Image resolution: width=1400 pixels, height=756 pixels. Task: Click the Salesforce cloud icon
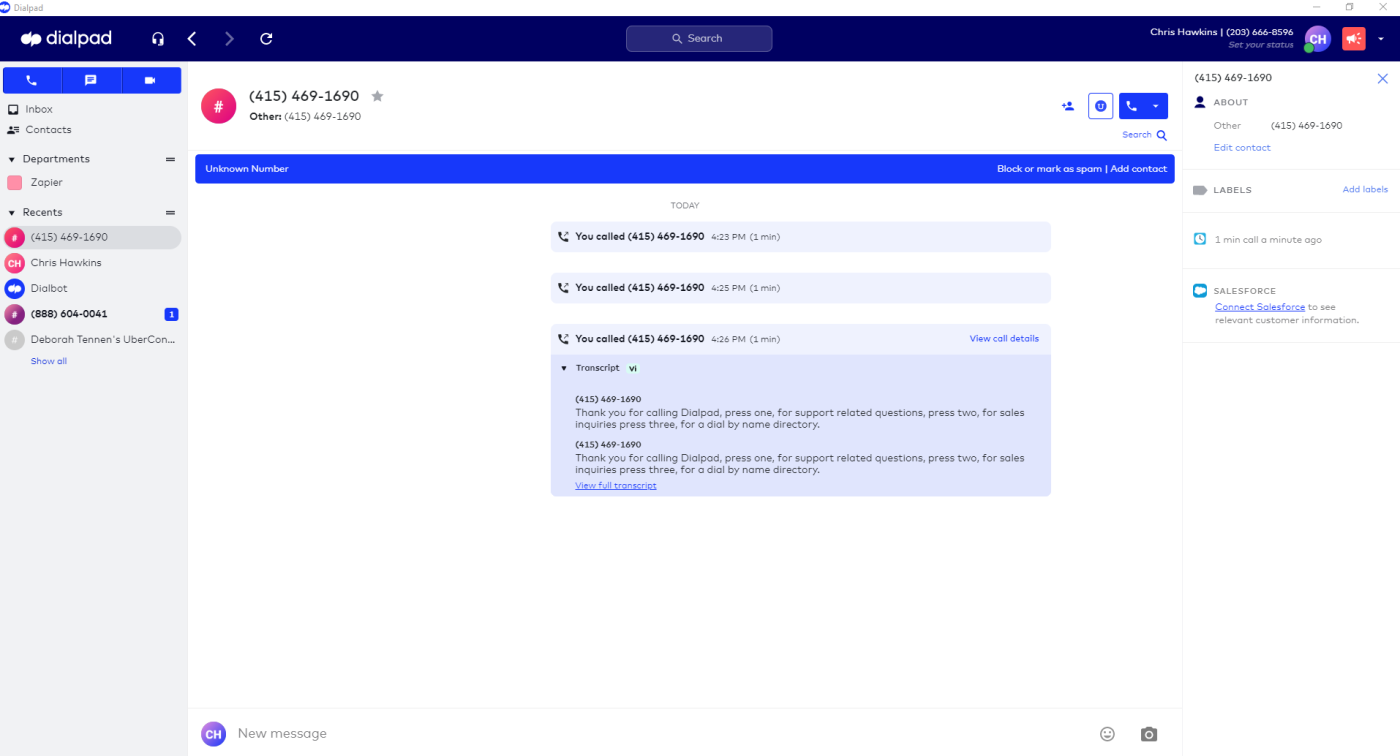1200,291
